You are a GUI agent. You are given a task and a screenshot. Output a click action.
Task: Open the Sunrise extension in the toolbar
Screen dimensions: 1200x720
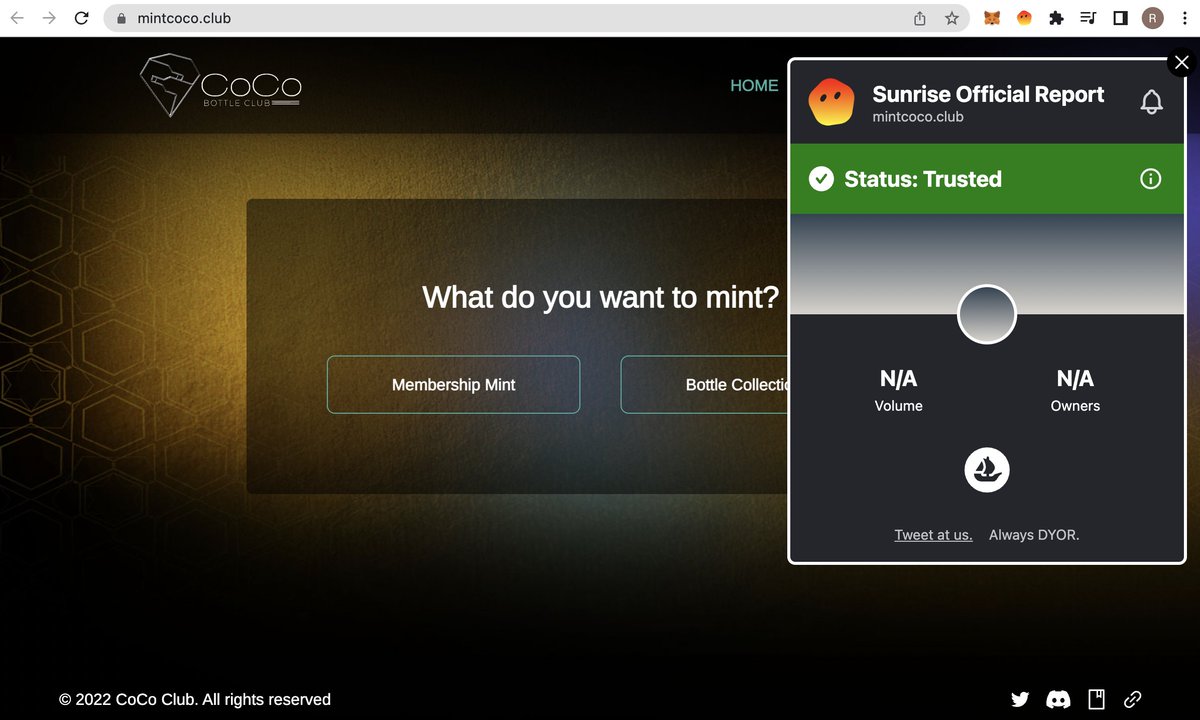click(1024, 18)
